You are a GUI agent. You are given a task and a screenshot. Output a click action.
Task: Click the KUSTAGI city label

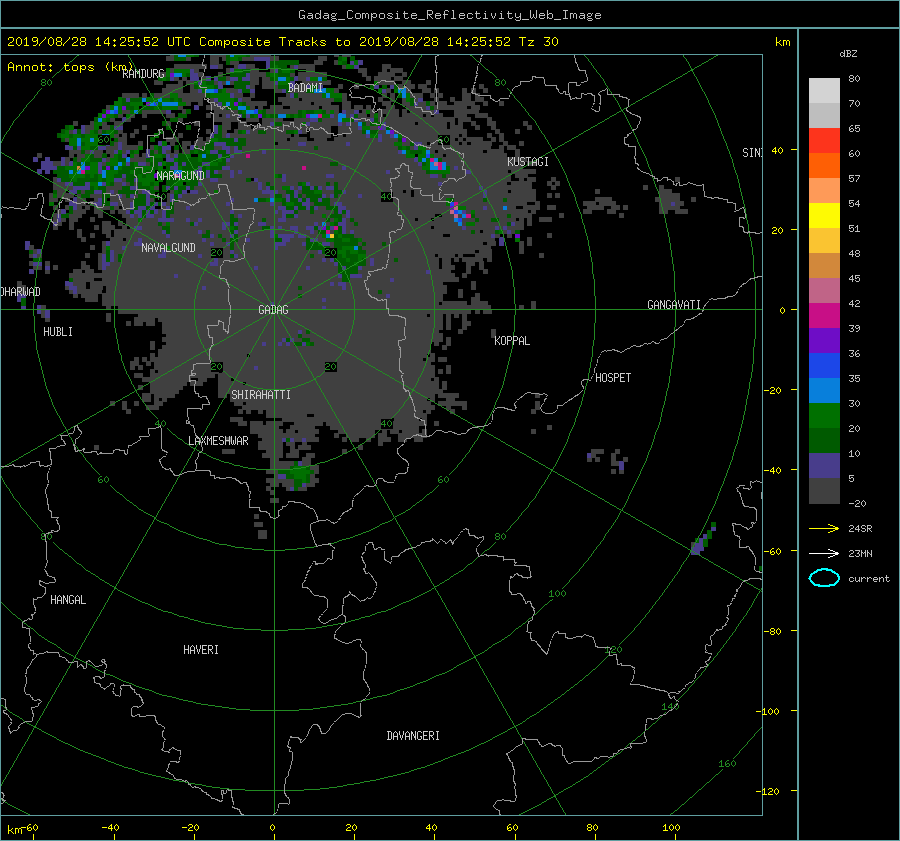527,162
